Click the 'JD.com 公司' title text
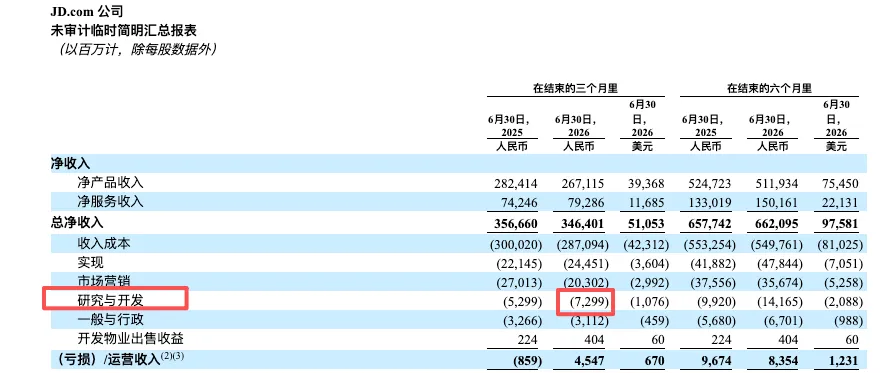 88,12
